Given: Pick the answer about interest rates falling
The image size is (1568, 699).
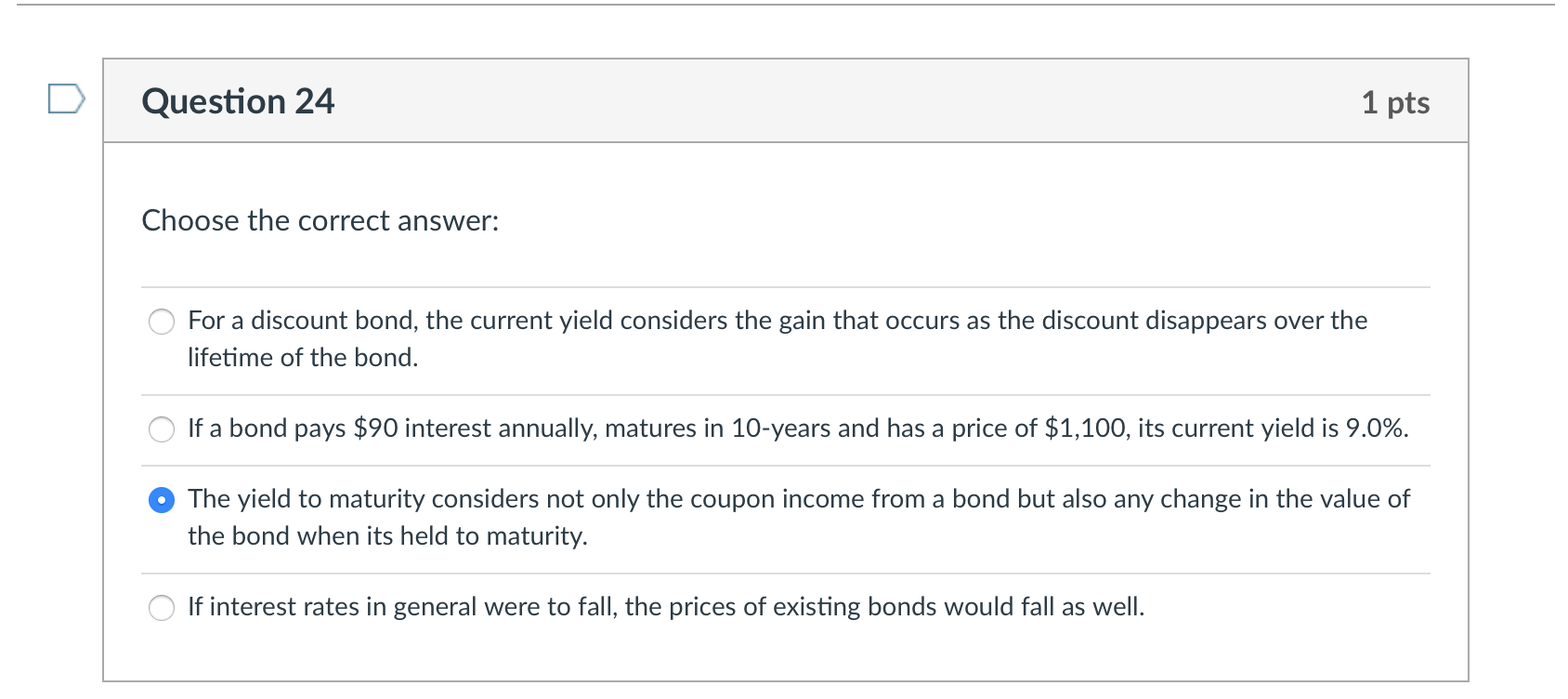Looking at the screenshot, I should tap(161, 608).
